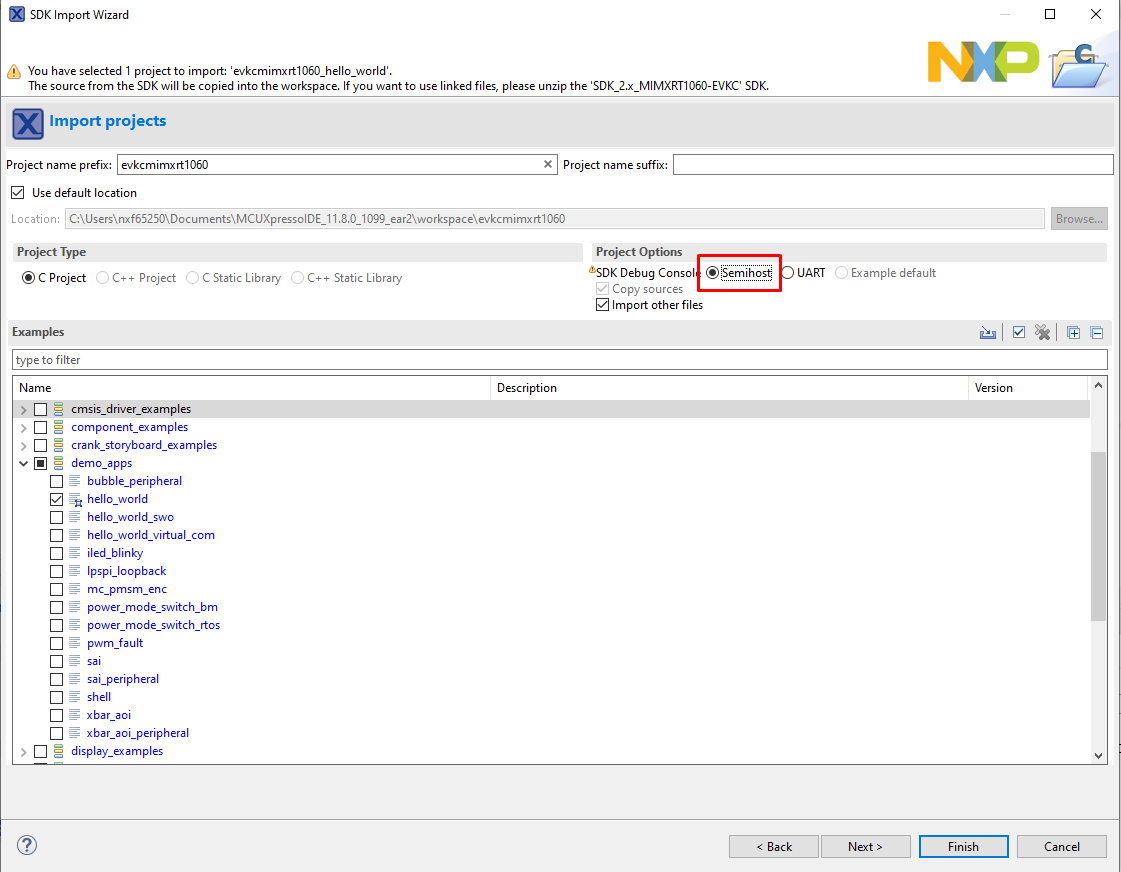The height and width of the screenshot is (872, 1121).
Task: Click the NXP logo in header
Action: tap(982, 62)
